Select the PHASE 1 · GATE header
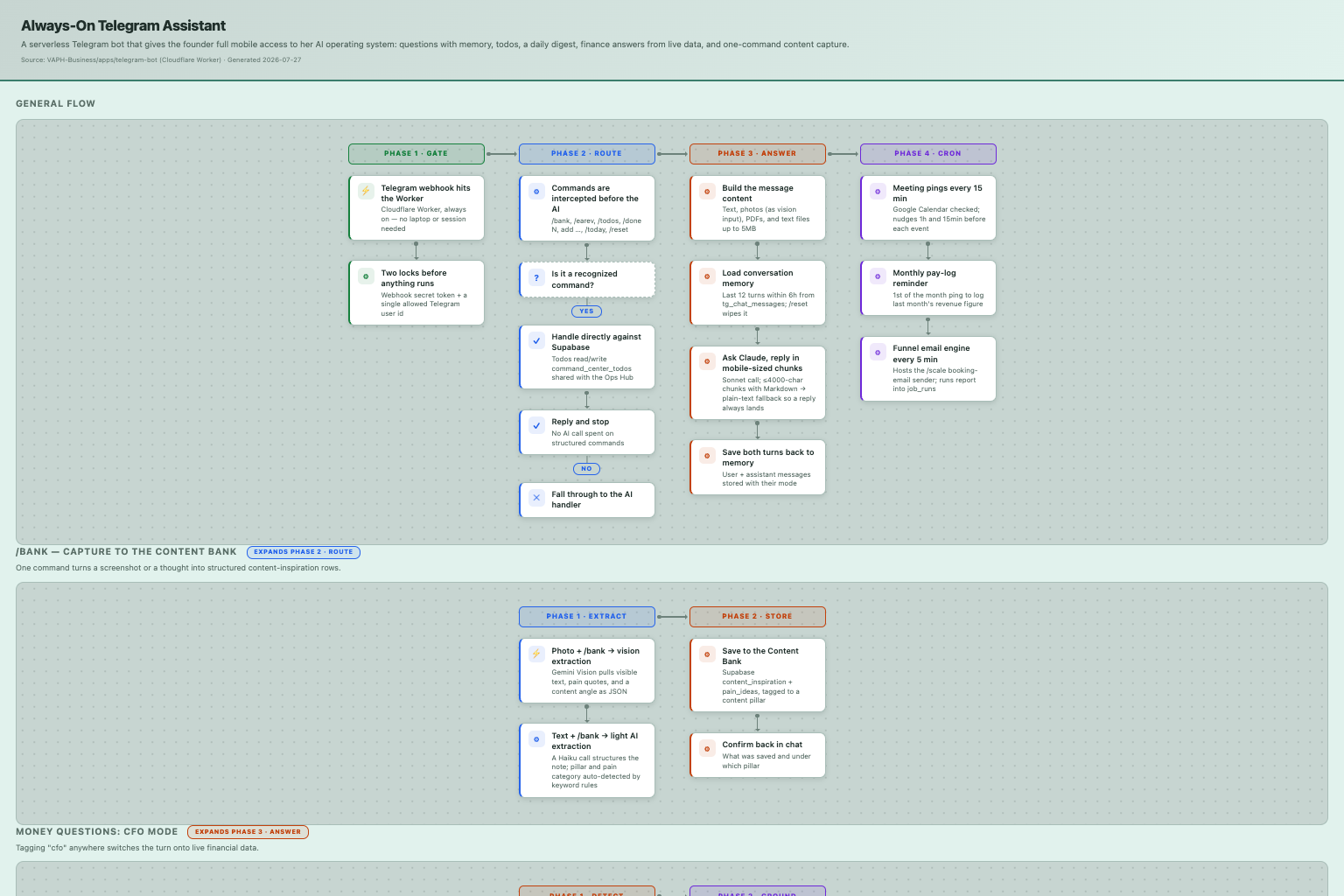The width and height of the screenshot is (1344, 896). (416, 154)
